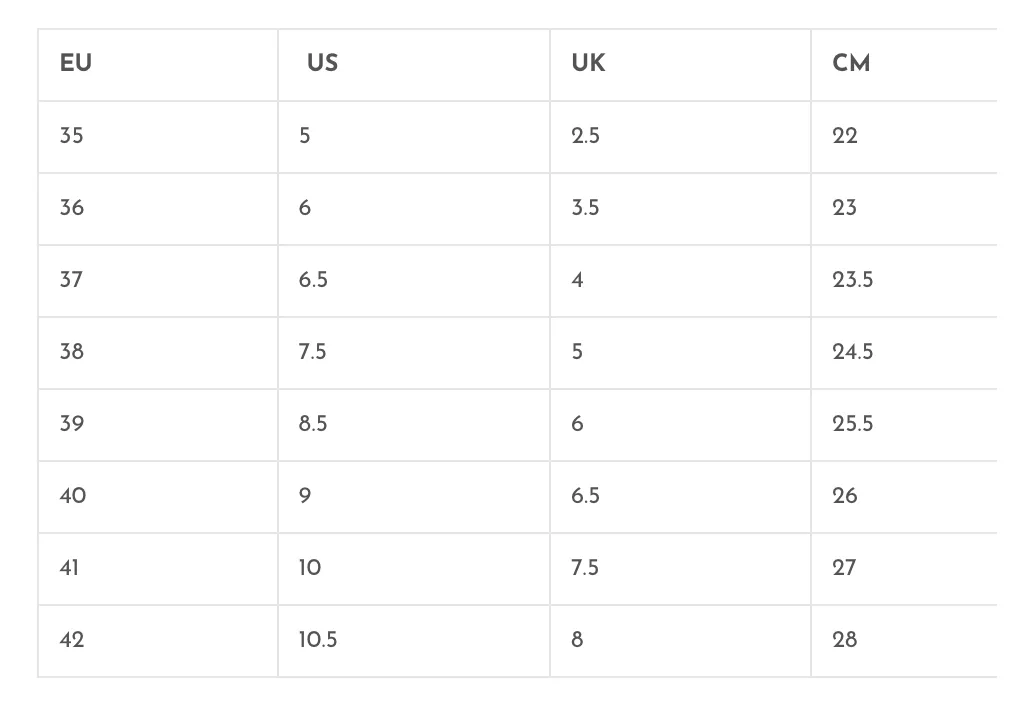This screenshot has height=710, width=1032.
Task: Click EU size 40 cell
Action: tap(158, 497)
